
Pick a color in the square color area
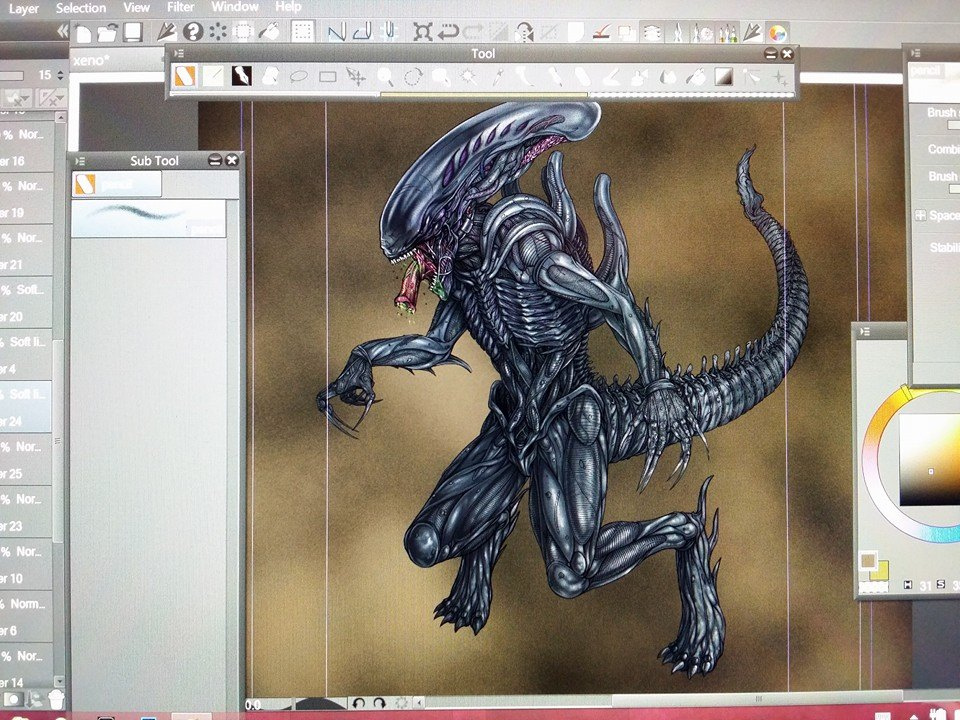930,460
